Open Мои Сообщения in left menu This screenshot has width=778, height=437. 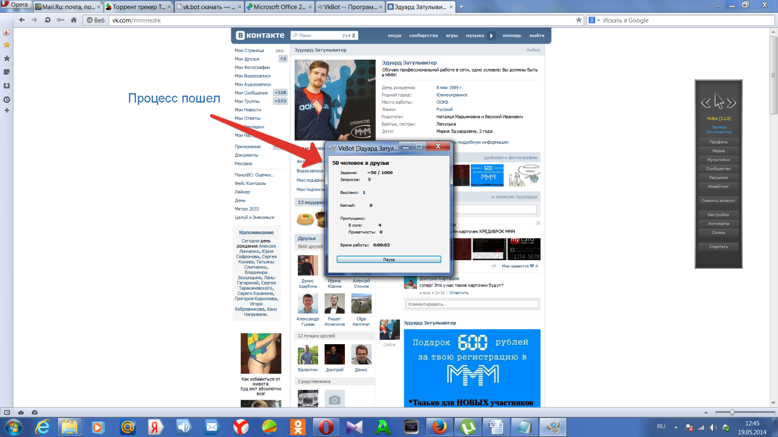(251, 93)
